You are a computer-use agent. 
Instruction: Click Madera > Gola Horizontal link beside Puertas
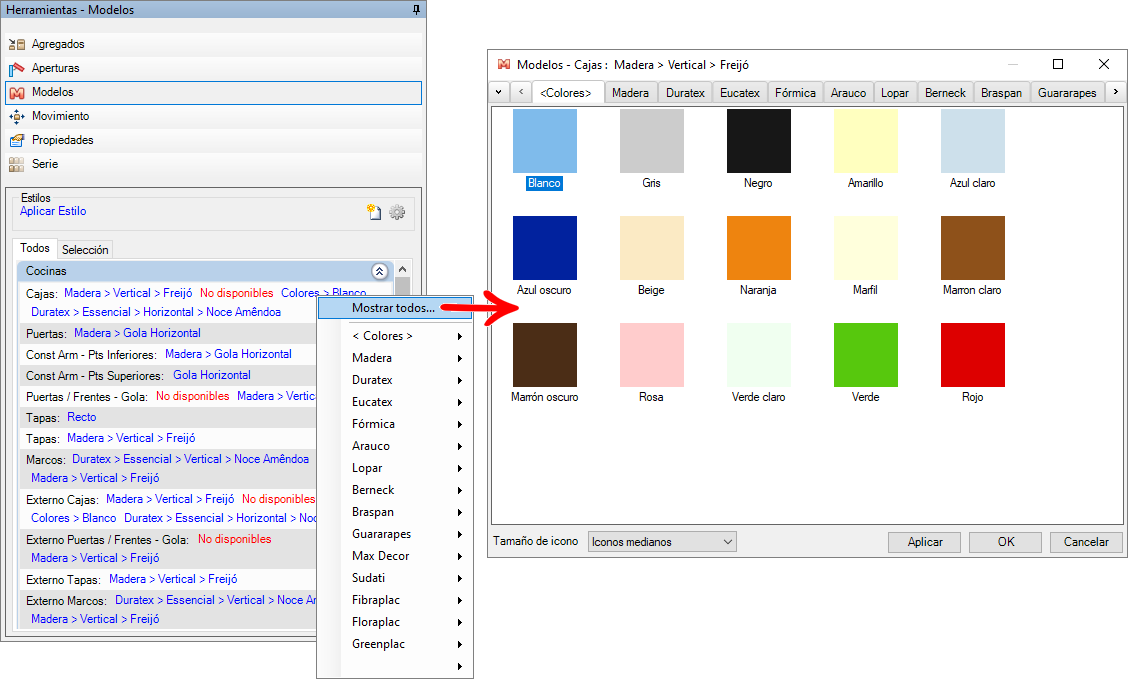[137, 333]
